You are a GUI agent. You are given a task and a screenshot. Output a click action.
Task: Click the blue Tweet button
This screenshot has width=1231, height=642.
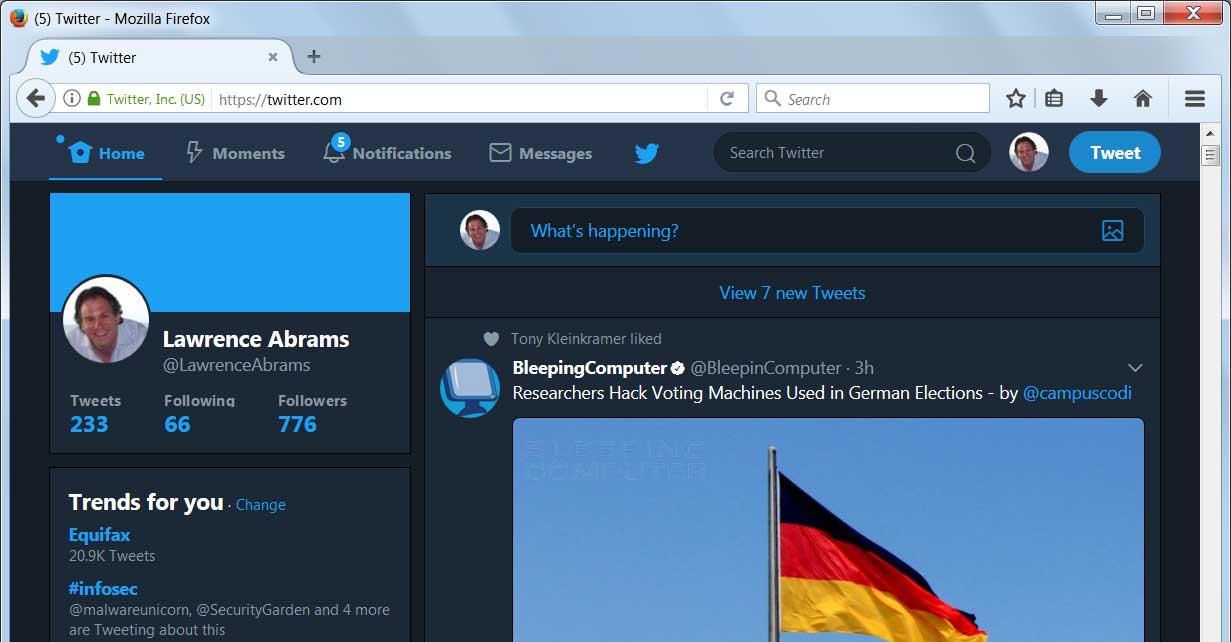point(1114,153)
